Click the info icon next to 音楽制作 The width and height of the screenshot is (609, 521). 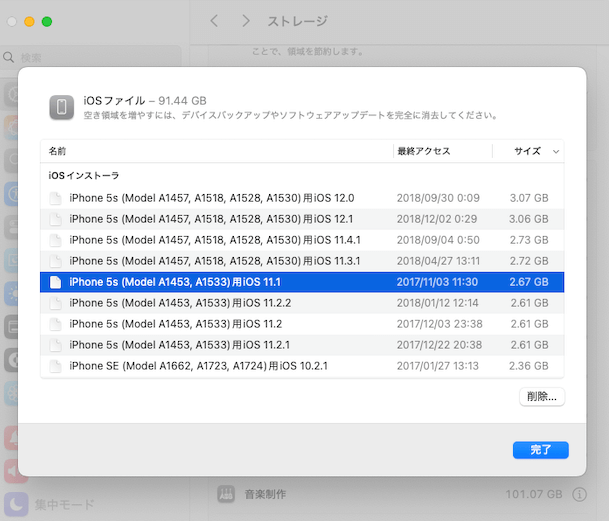(x=579, y=495)
